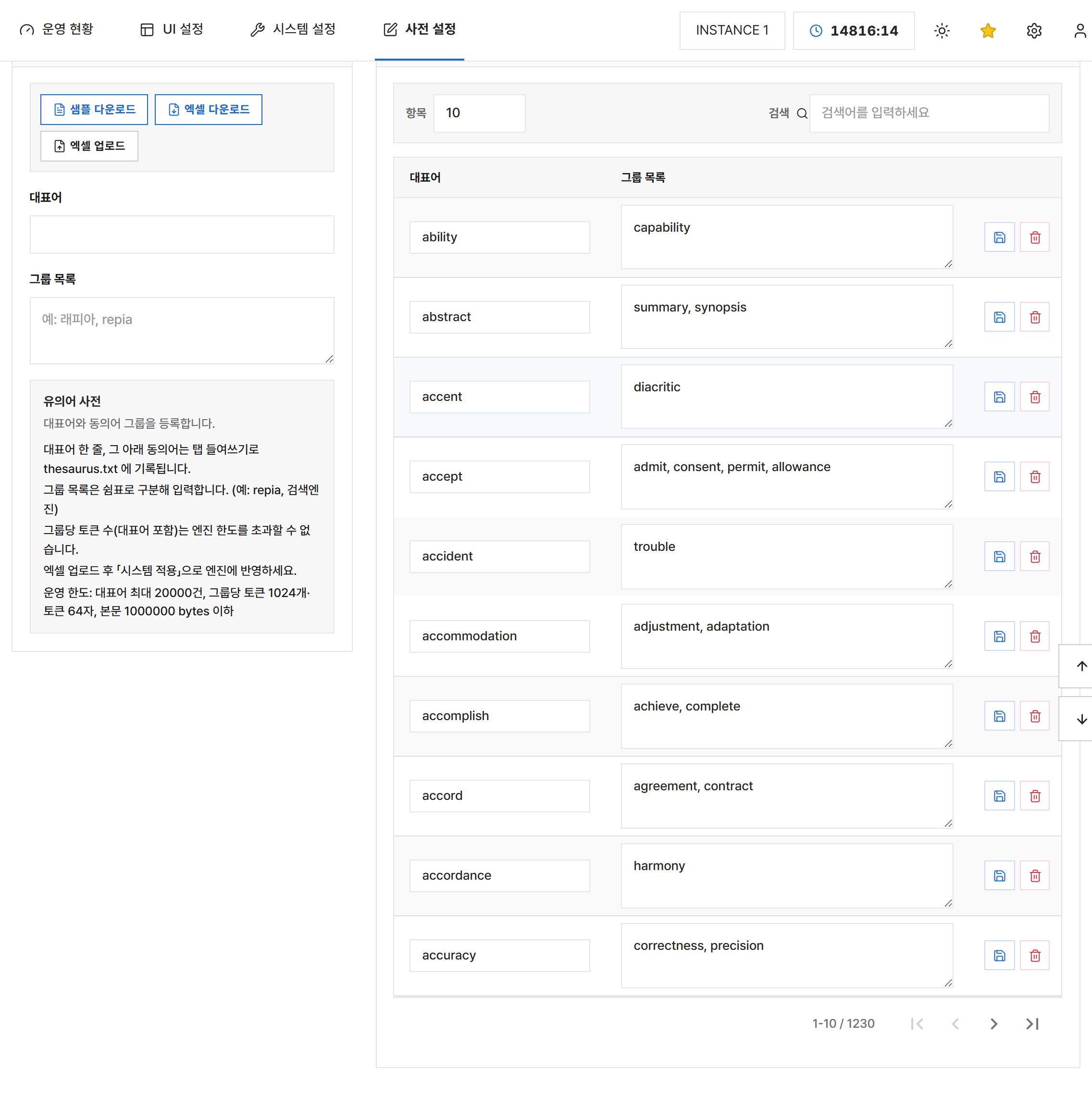Click the 엑셀 다운로드 button

208,110
